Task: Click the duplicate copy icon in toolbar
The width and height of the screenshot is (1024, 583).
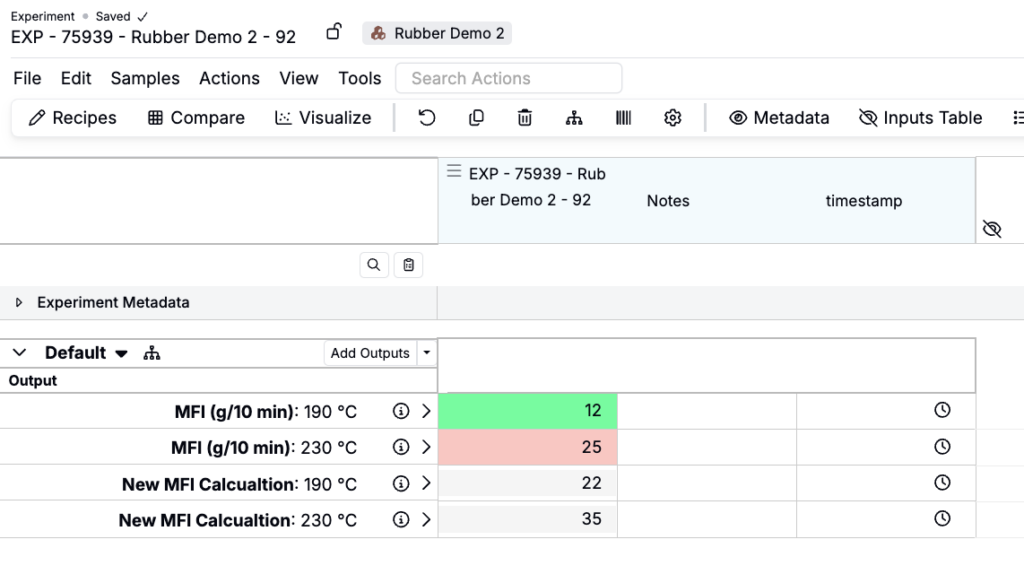Action: click(x=476, y=118)
